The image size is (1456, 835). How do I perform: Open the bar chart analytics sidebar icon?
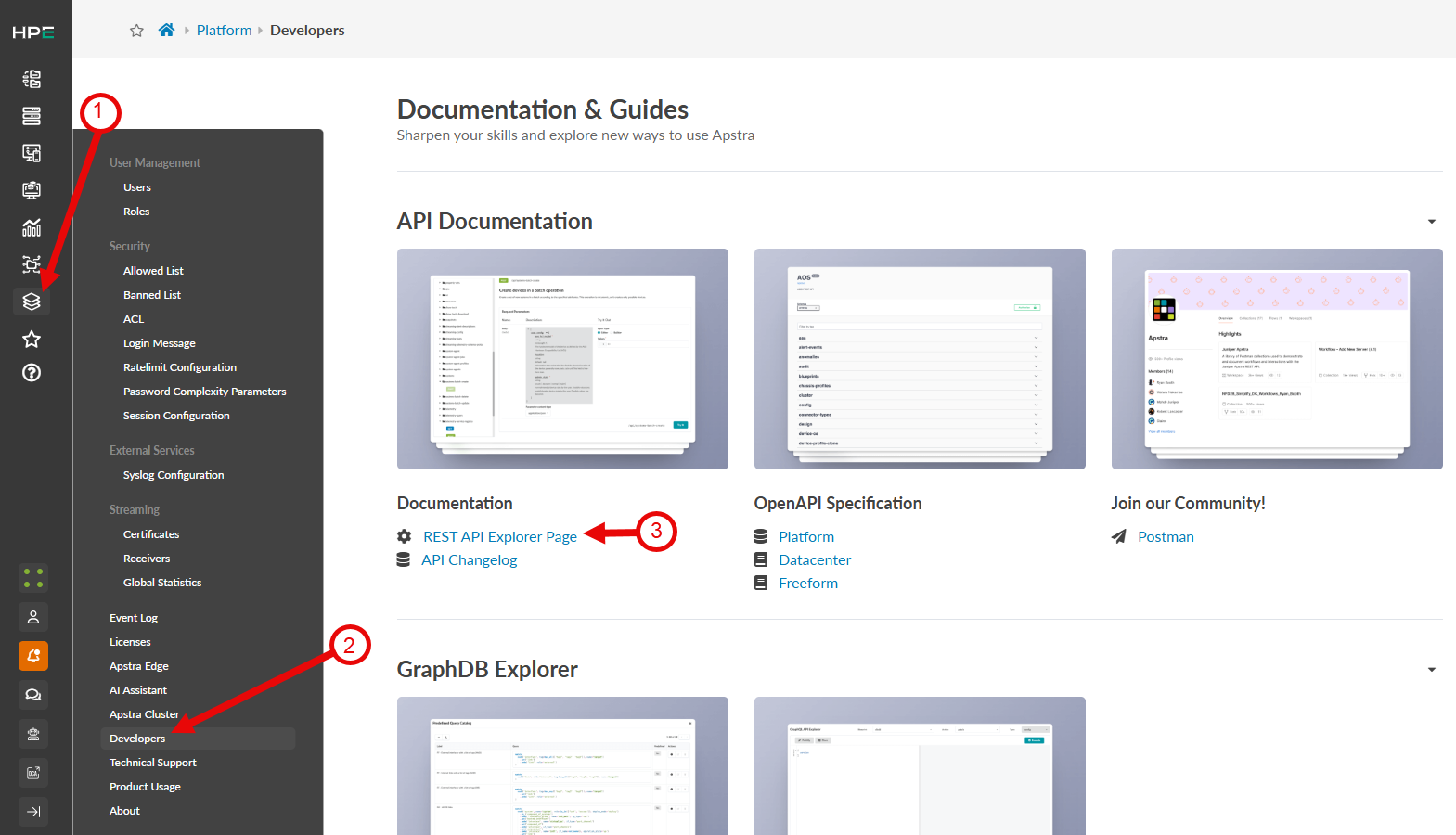click(x=32, y=227)
